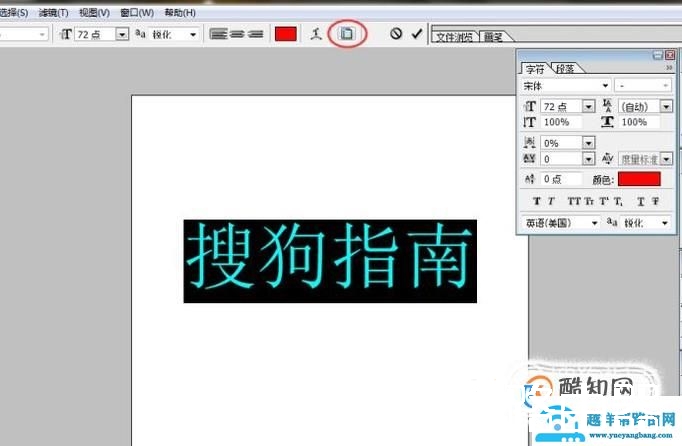
Task: Center align the text
Action: pyautogui.click(x=237, y=34)
